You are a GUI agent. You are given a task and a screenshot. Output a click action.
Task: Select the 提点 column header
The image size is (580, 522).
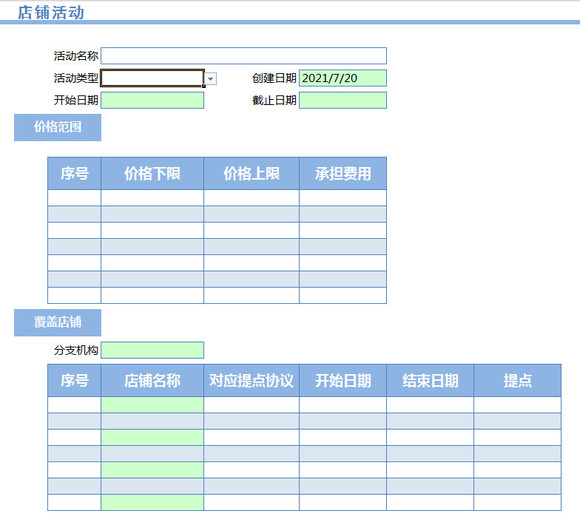(x=517, y=380)
